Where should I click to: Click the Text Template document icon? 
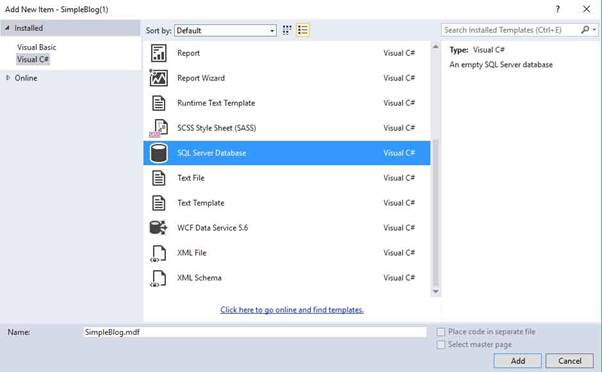tap(159, 203)
